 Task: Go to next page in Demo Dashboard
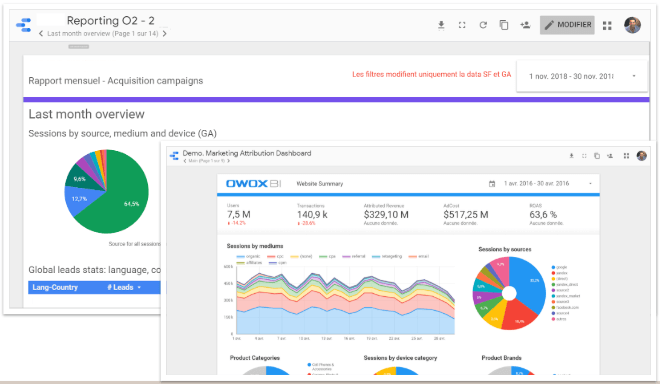coord(229,161)
